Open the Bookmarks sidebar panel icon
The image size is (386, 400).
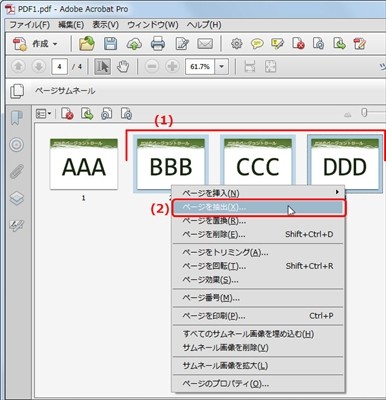pyautogui.click(x=17, y=118)
